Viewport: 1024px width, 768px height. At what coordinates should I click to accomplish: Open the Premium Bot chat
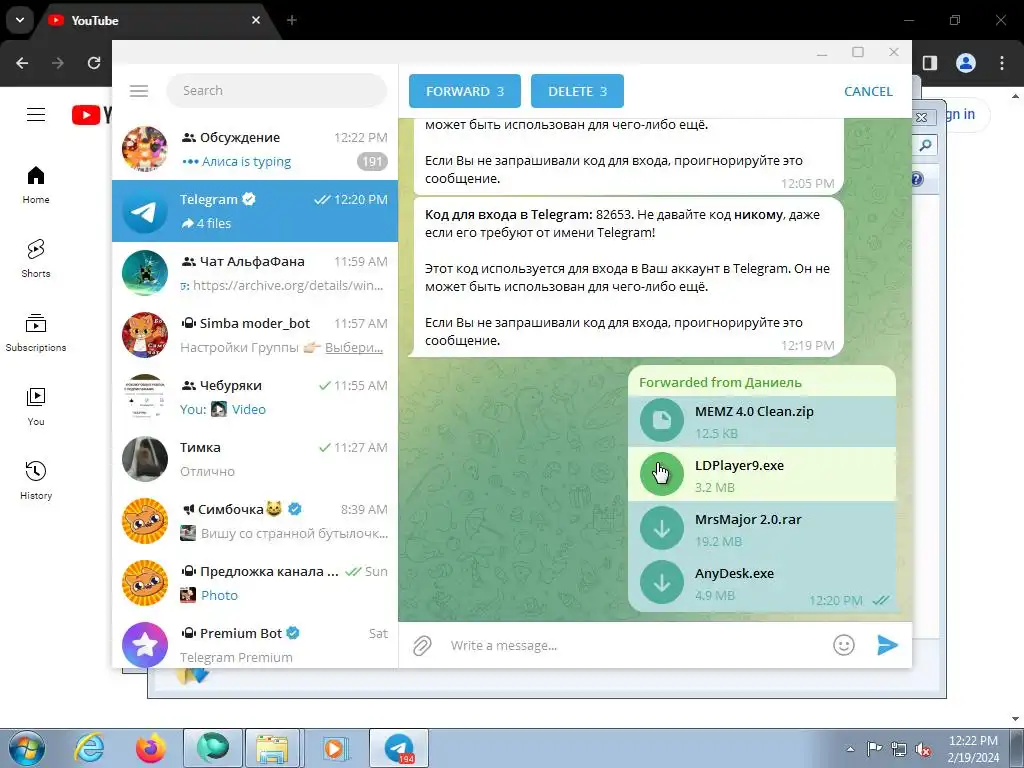(255, 643)
